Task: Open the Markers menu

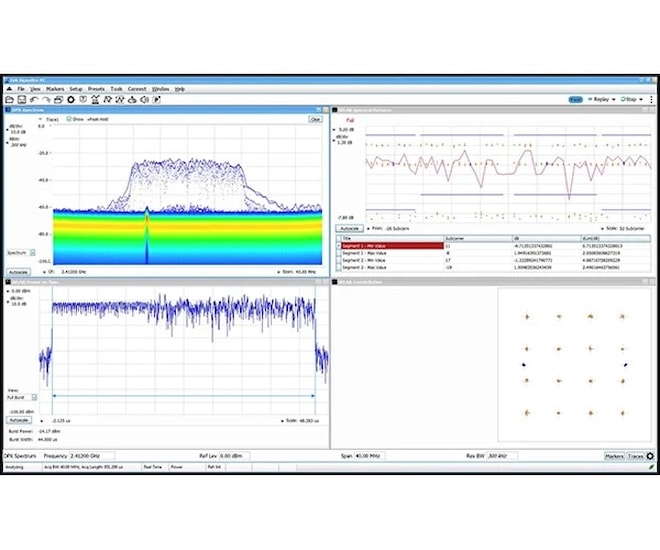Action: click(x=55, y=88)
